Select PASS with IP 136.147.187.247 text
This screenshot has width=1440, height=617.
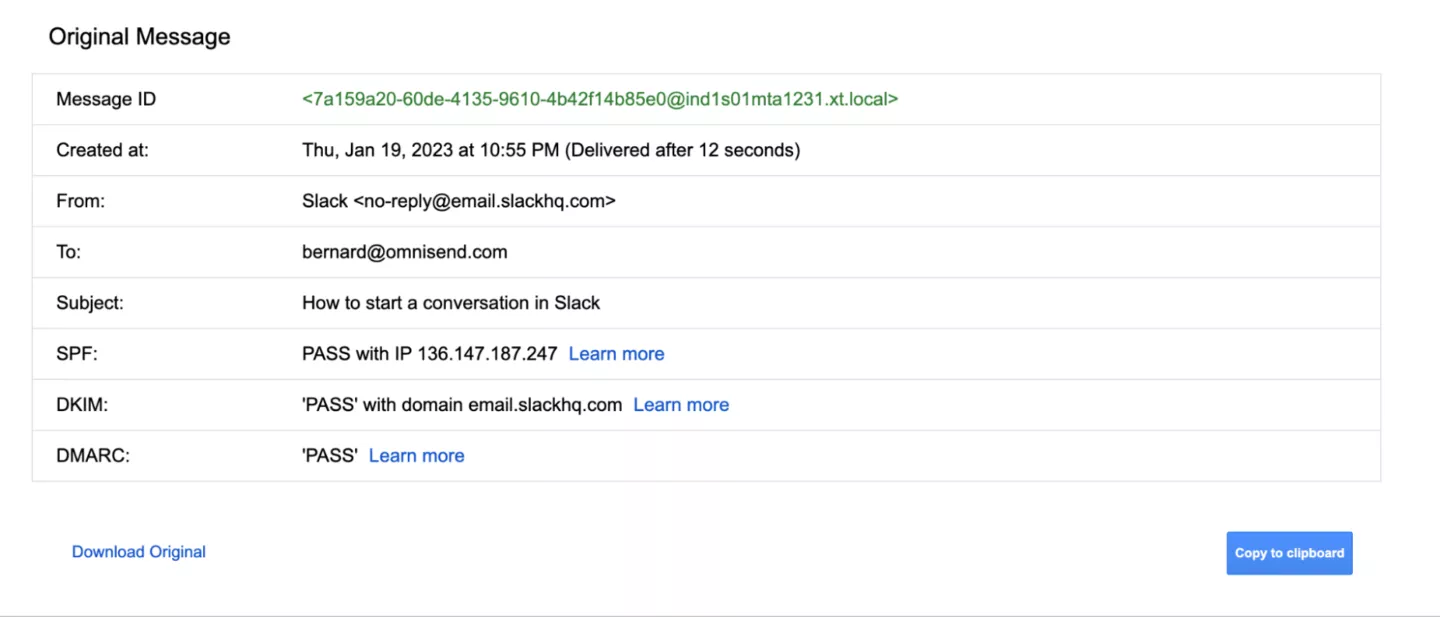[430, 354]
